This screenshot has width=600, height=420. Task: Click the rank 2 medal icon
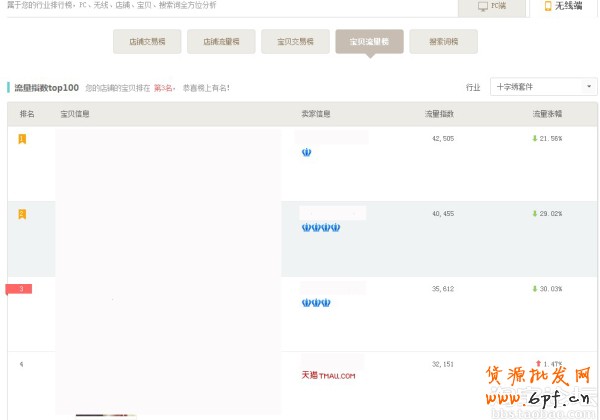tap(22, 214)
